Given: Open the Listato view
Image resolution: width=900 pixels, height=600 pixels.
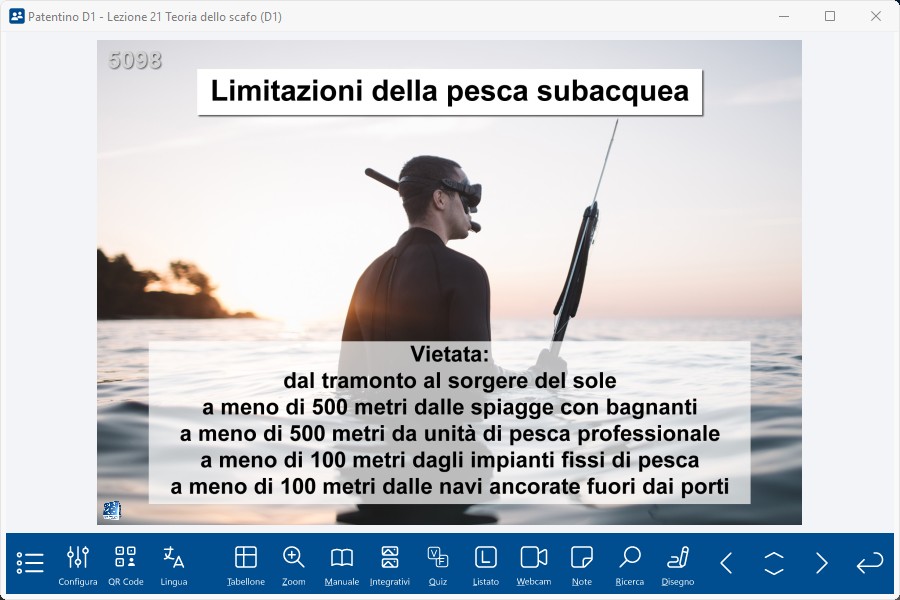Looking at the screenshot, I should [x=485, y=564].
